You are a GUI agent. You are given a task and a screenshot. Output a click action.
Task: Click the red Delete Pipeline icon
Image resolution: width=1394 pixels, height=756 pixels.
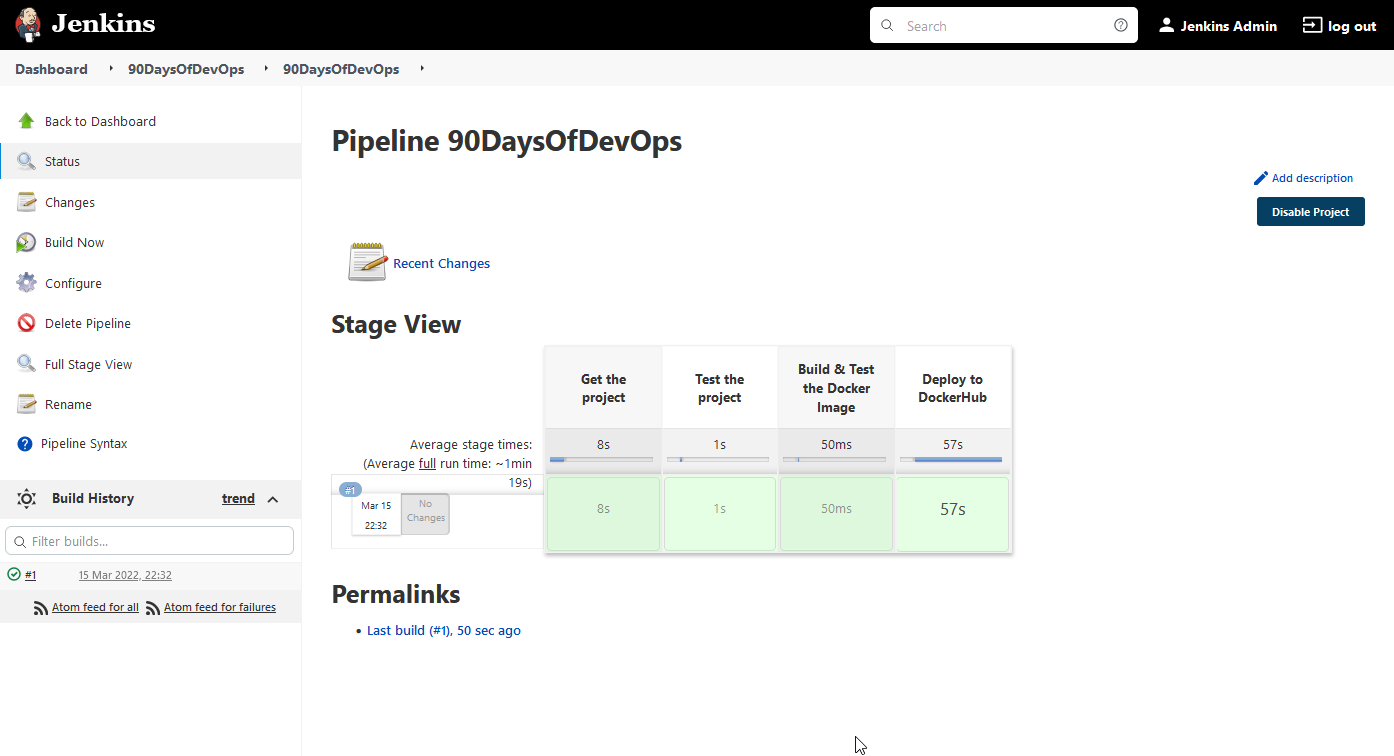27,323
